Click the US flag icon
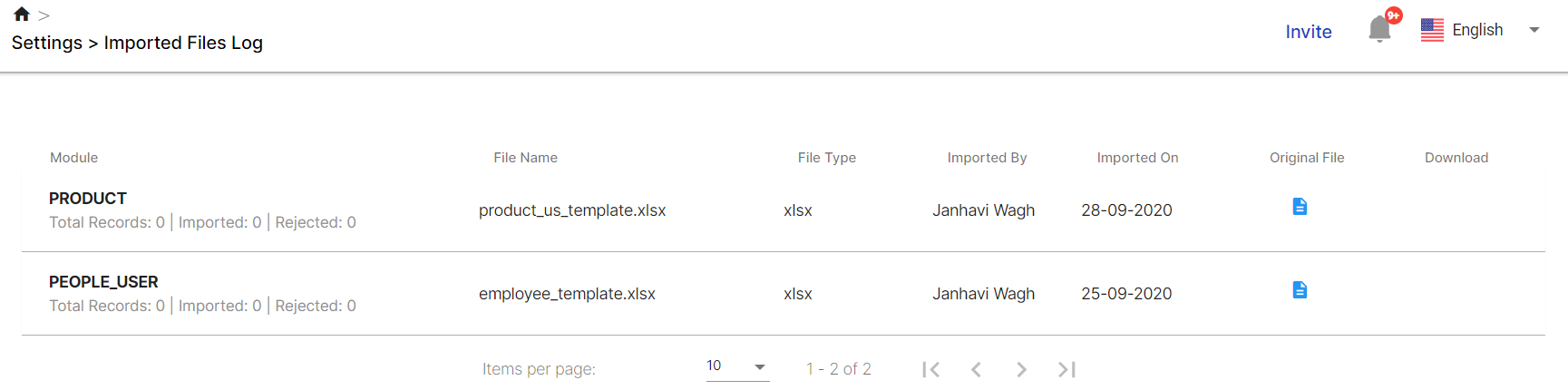Image resolution: width=1568 pixels, height=390 pixels. 1432,30
